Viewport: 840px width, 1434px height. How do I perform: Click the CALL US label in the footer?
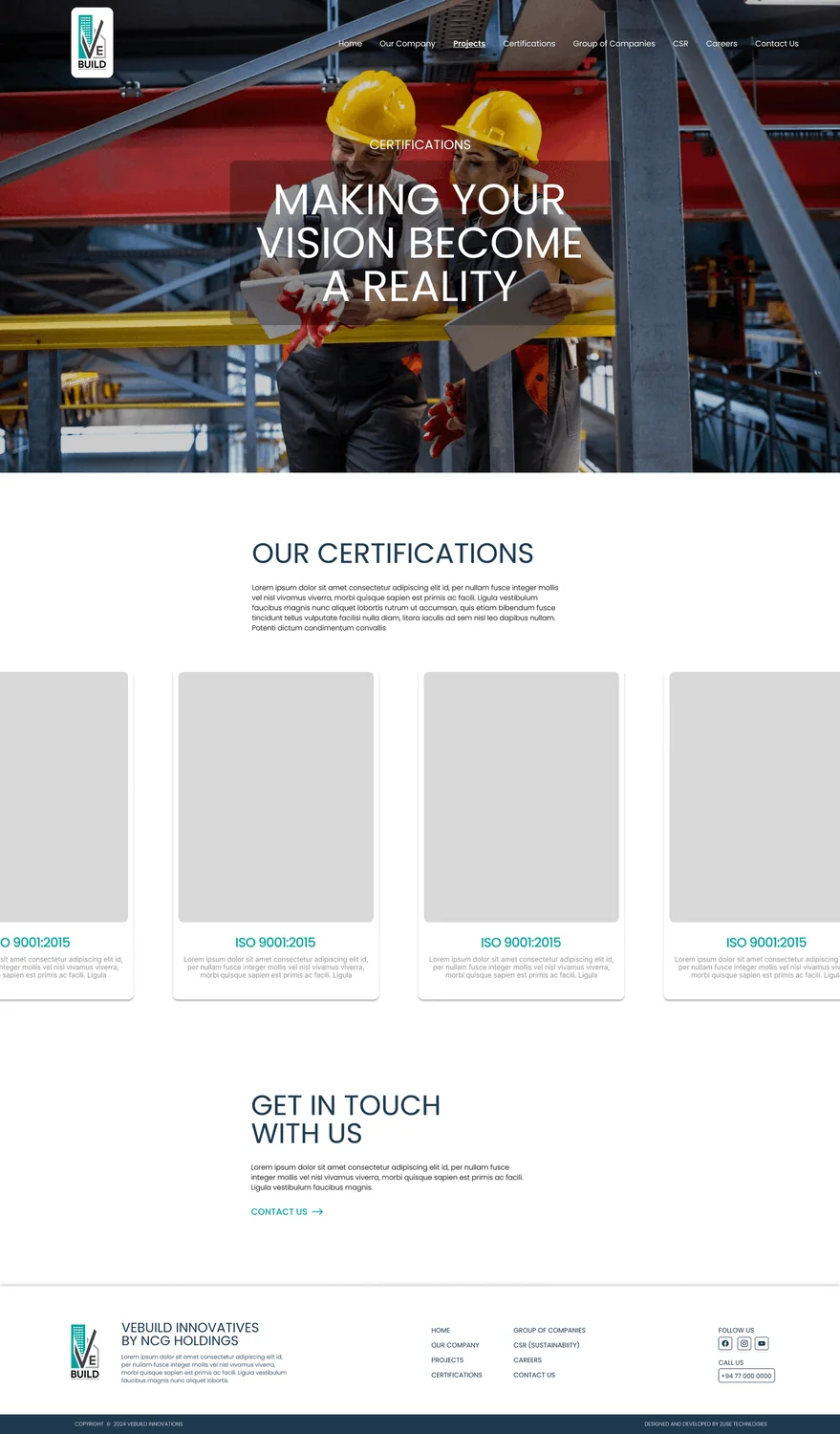[x=731, y=1362]
